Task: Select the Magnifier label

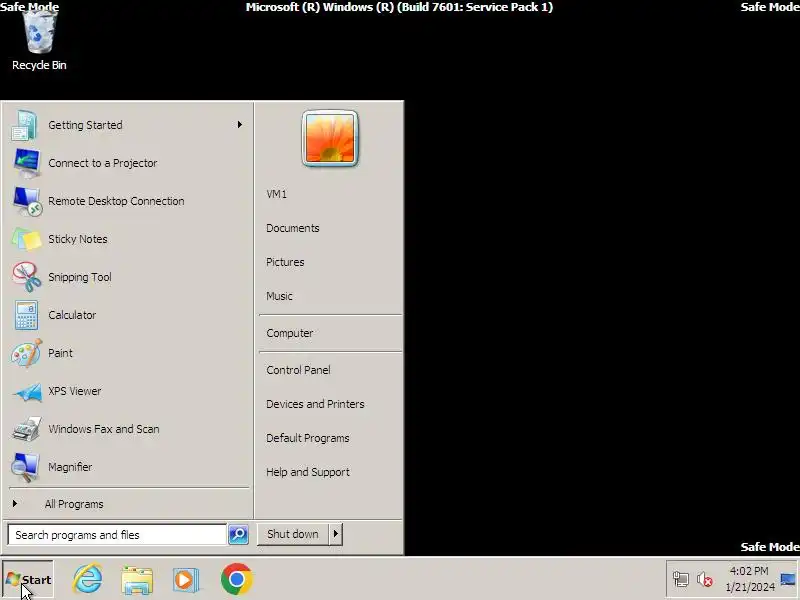Action: (x=70, y=467)
